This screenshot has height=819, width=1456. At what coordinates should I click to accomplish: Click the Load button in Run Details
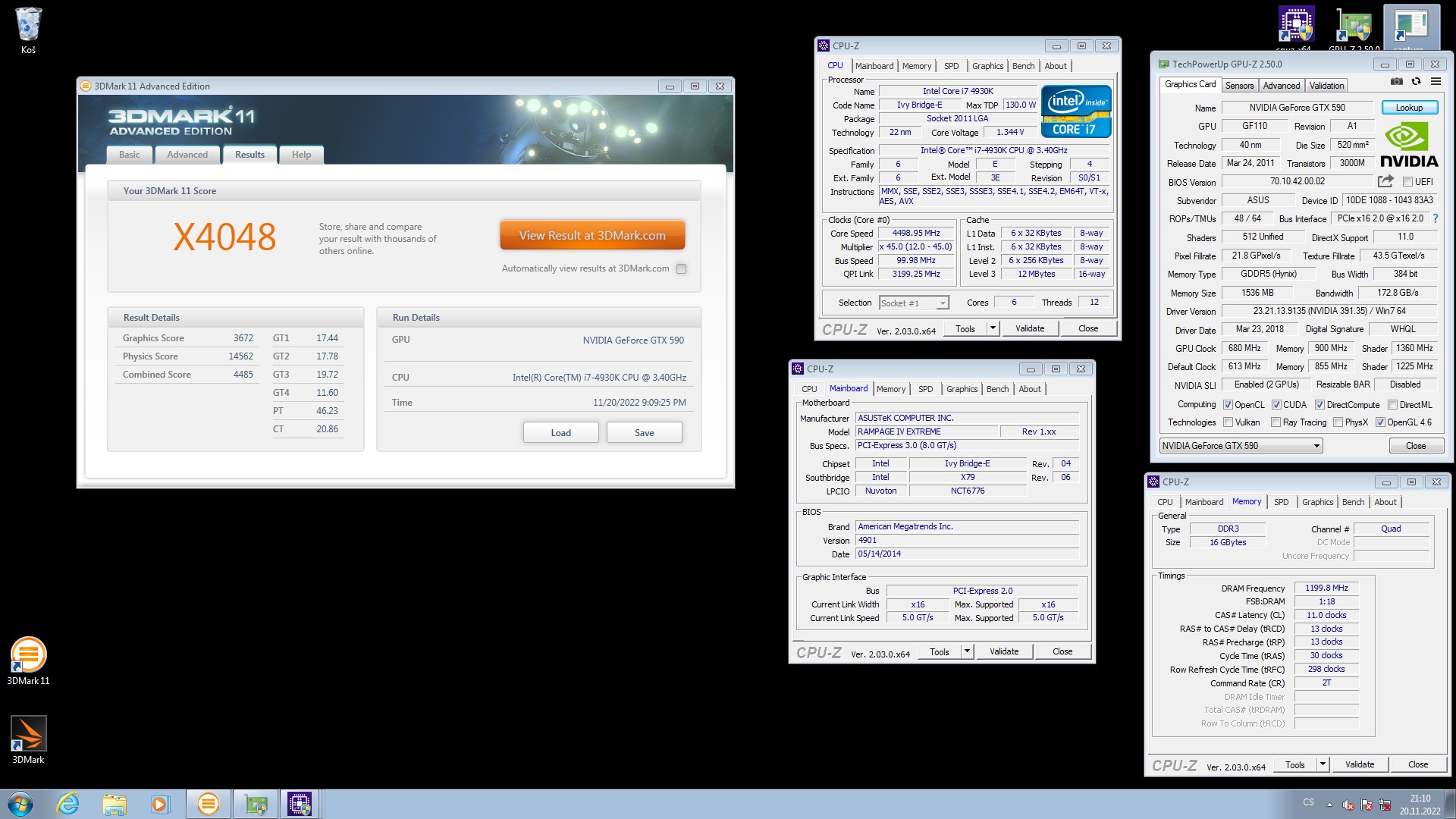click(560, 432)
